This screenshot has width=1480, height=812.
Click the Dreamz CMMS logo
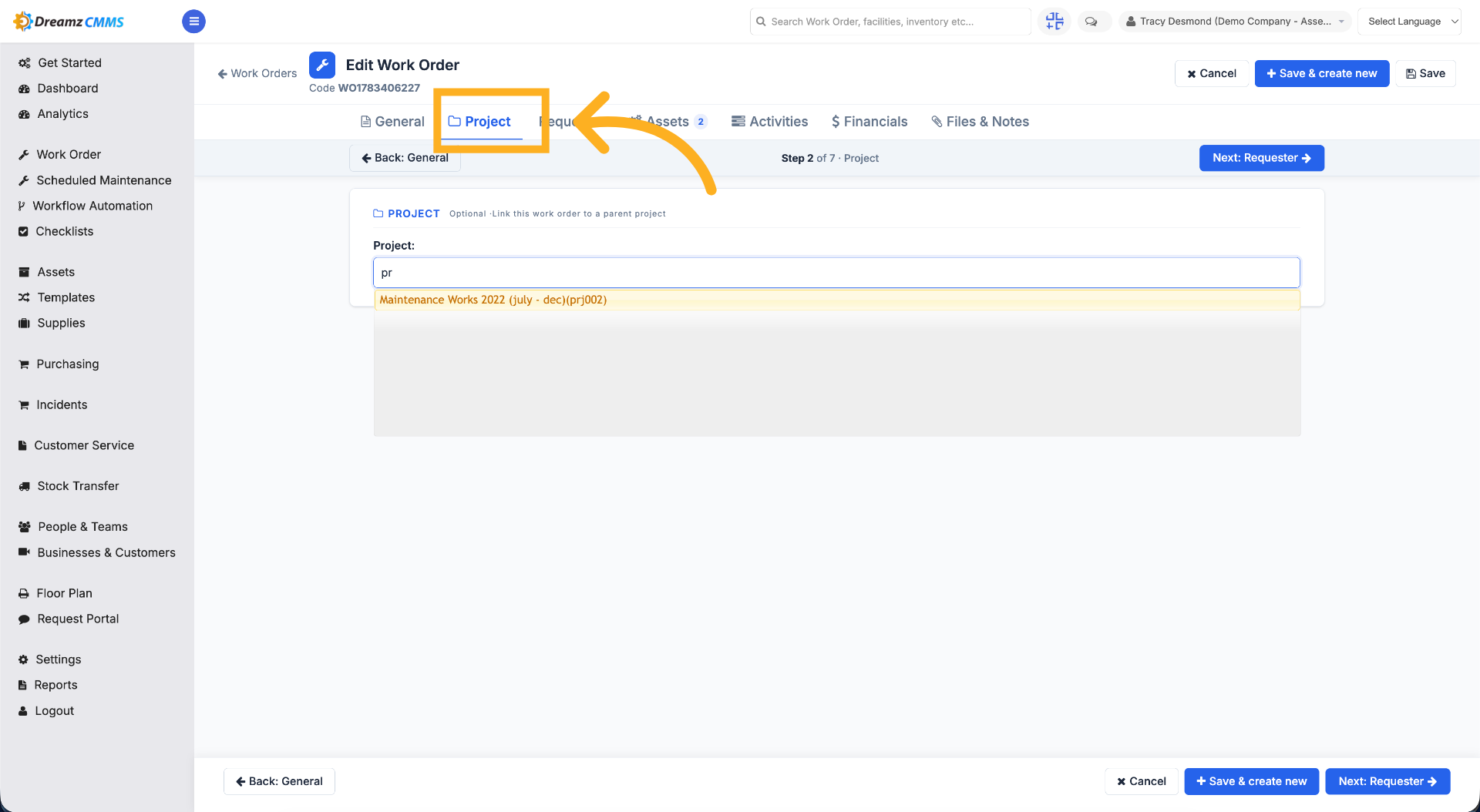(69, 22)
